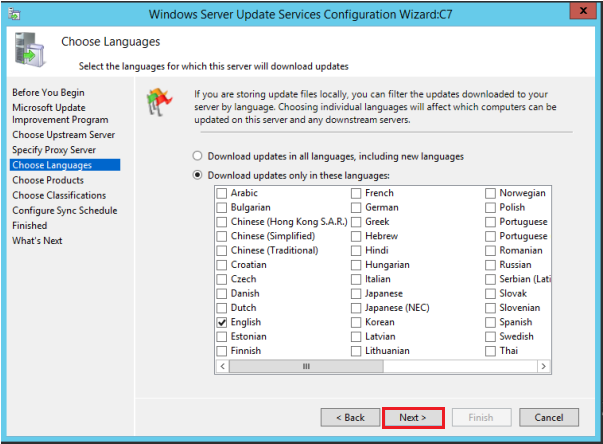
Task: Cancel the configuration wizard
Action: 548,417
